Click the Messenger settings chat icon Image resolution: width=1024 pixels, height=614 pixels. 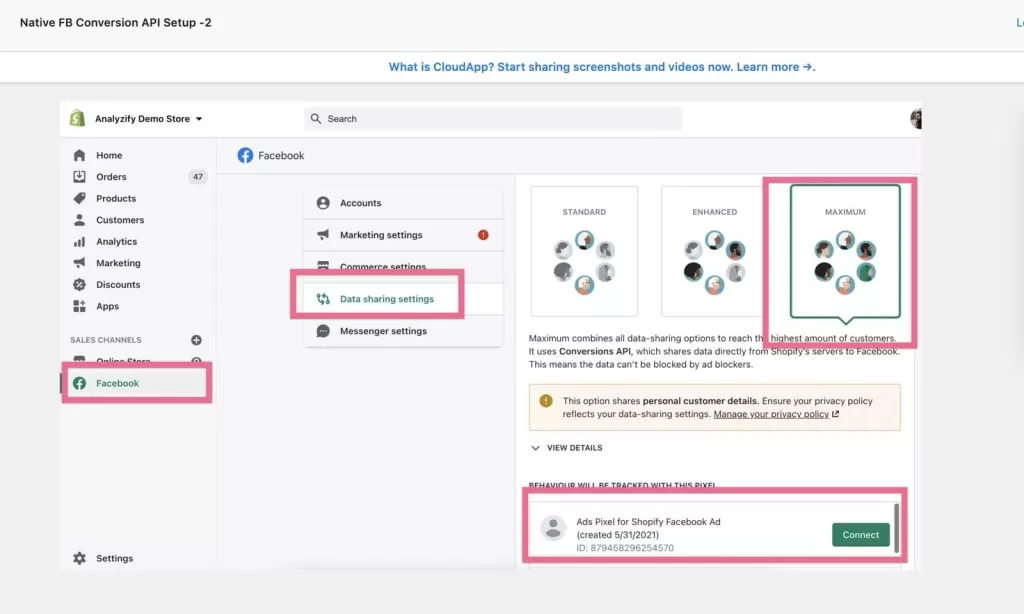(x=323, y=331)
